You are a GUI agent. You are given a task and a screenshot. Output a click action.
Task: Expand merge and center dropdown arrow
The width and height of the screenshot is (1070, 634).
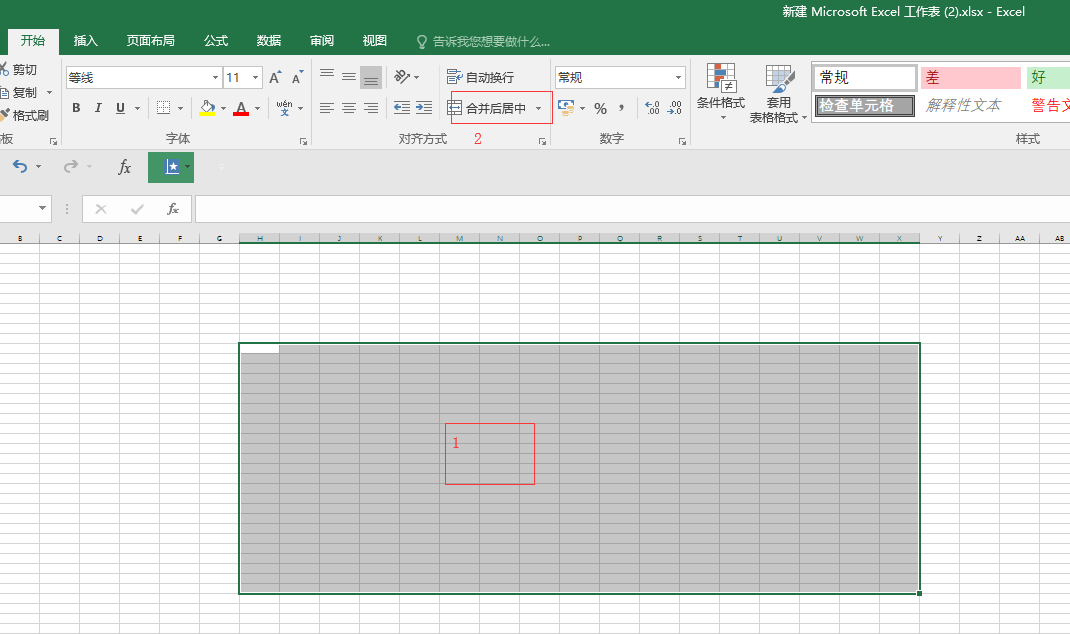pos(538,108)
